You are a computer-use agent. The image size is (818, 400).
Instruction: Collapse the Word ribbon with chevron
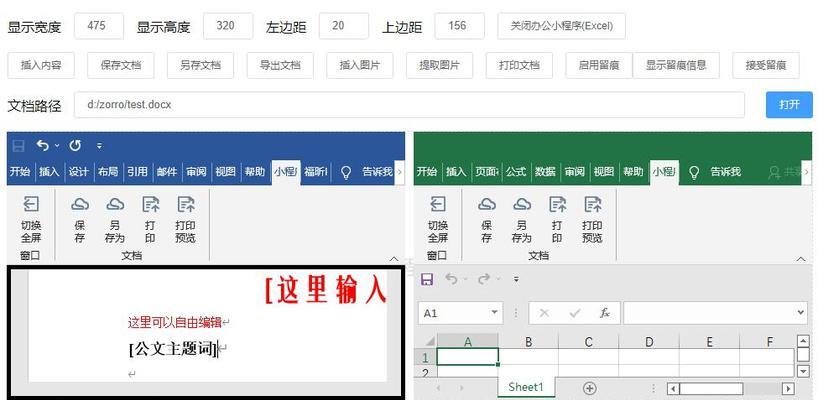coord(394,259)
